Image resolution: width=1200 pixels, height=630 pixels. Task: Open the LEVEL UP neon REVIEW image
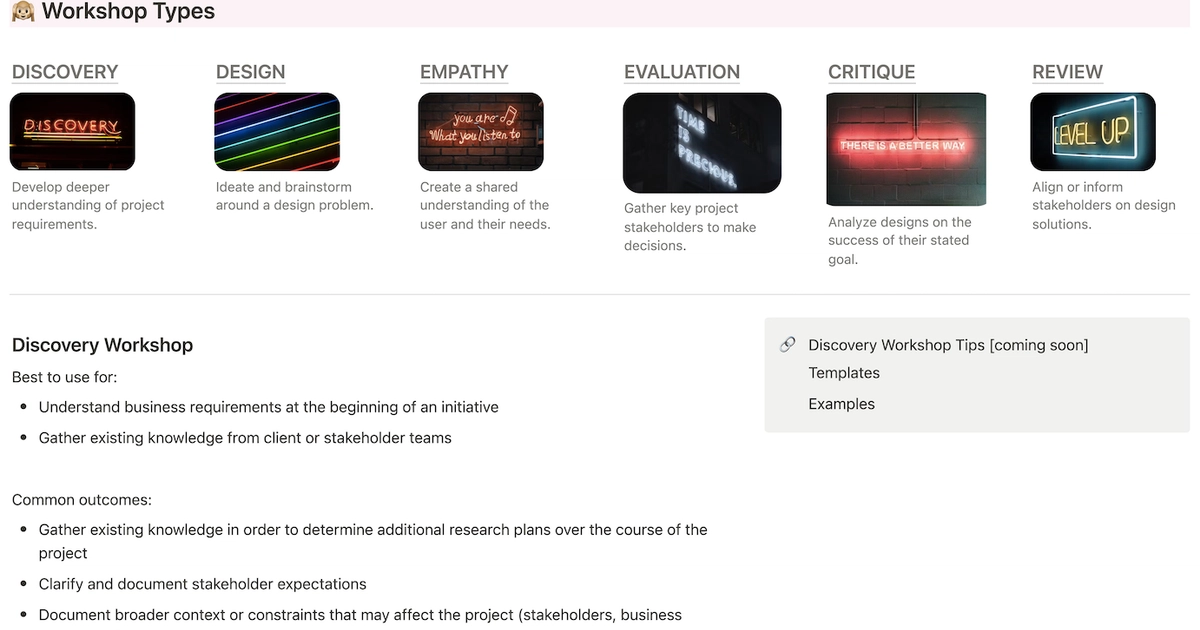1093,131
